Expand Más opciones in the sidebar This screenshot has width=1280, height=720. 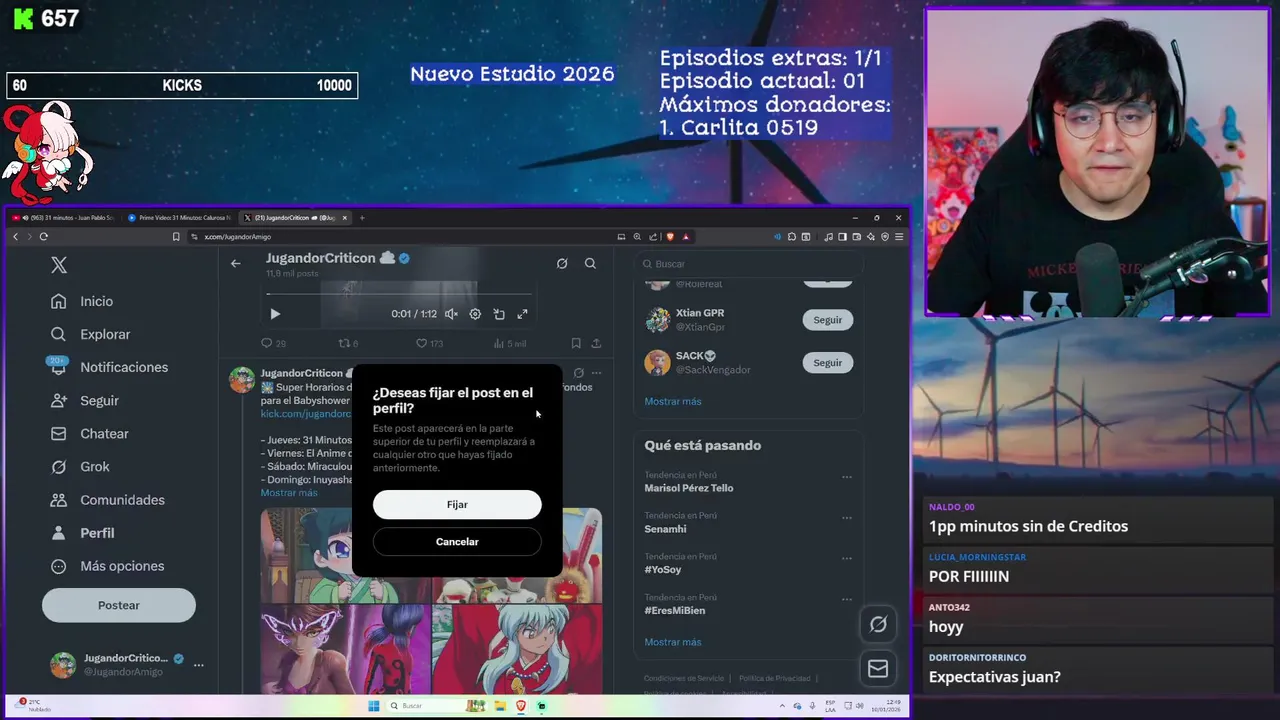pos(109,566)
